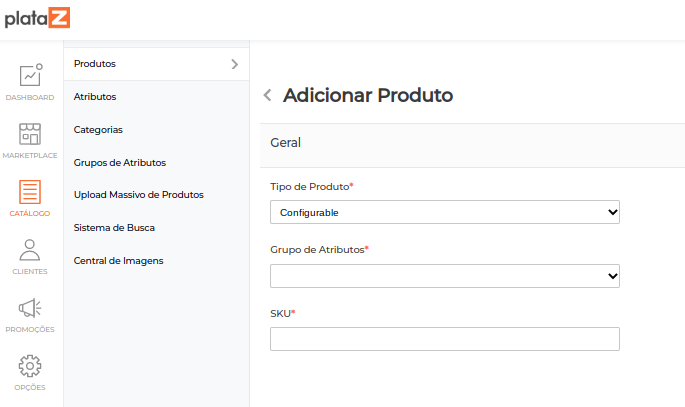Open Upload Massivo de Produtos
This screenshot has width=685, height=407.
[x=138, y=195]
